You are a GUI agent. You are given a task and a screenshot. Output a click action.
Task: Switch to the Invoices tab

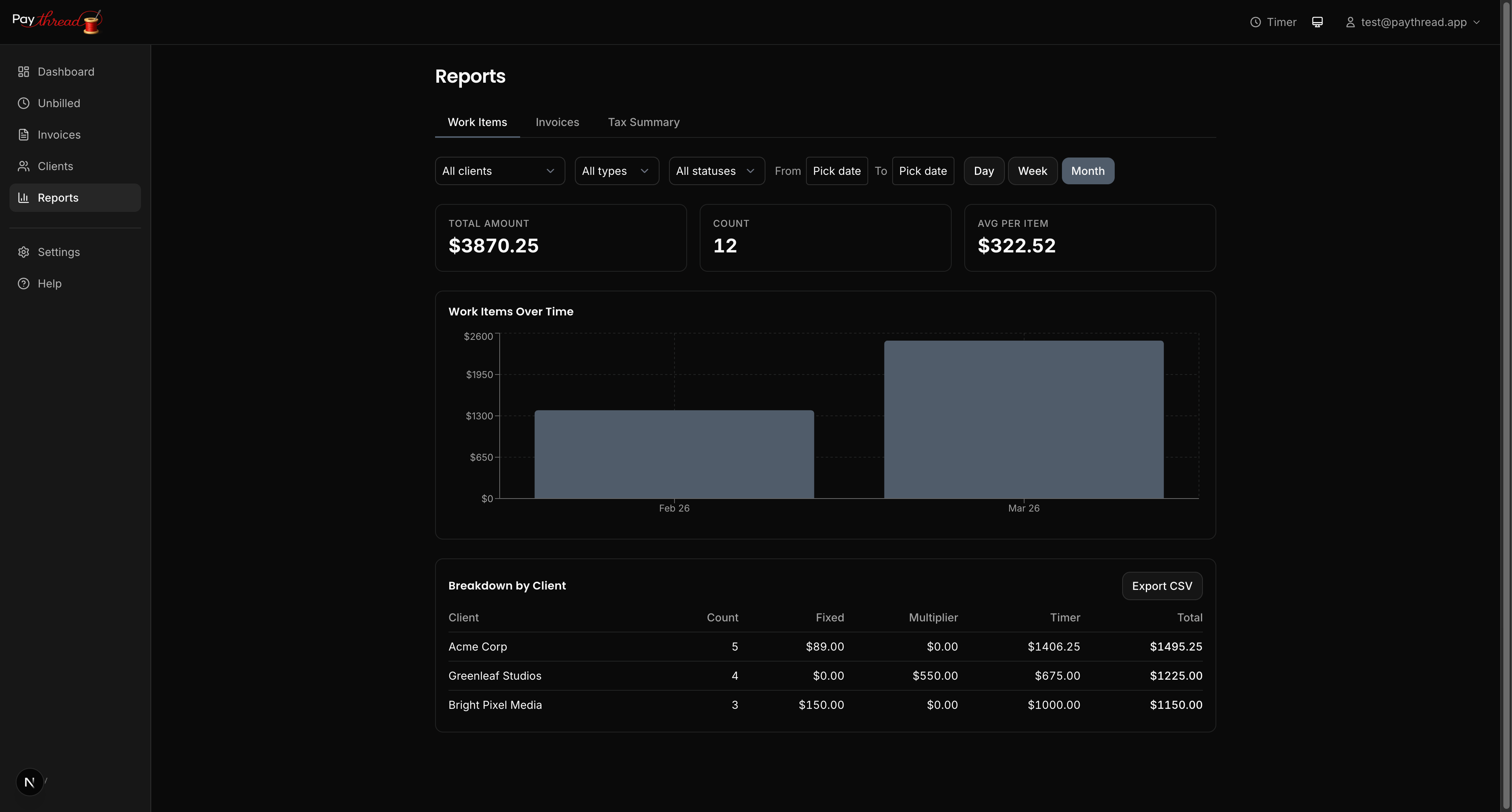[x=557, y=122]
